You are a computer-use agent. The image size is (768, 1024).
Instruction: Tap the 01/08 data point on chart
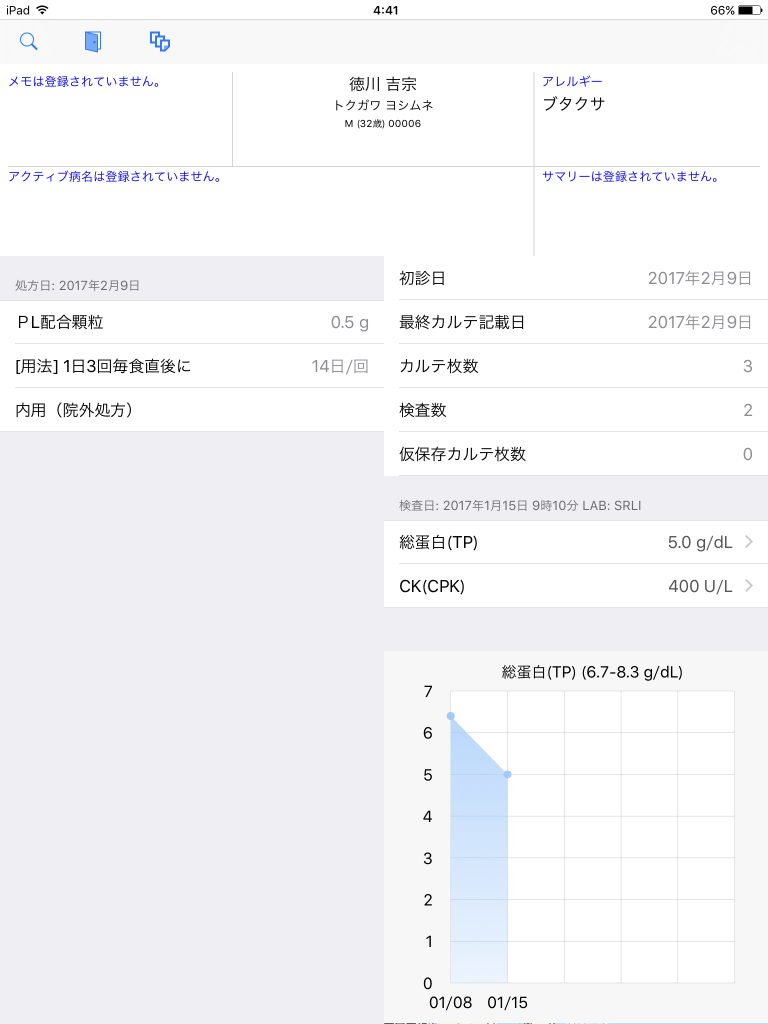pos(451,716)
